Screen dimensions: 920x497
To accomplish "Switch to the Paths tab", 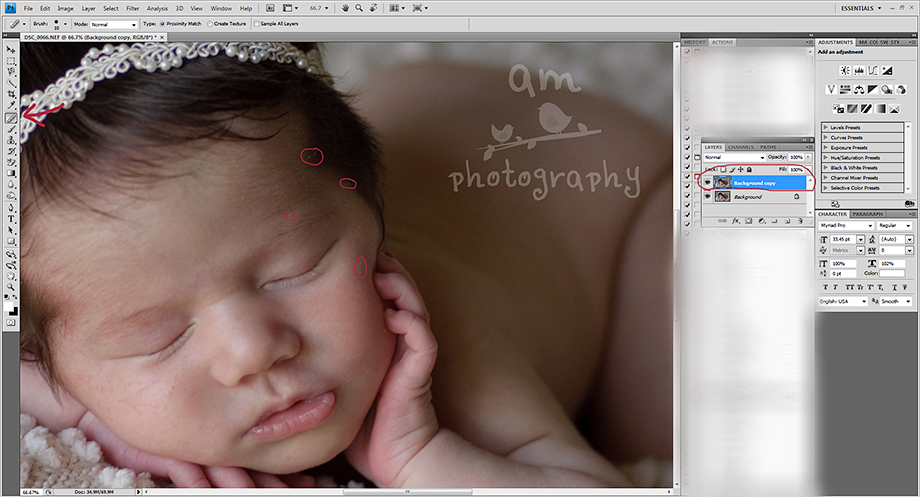I will tap(768, 147).
